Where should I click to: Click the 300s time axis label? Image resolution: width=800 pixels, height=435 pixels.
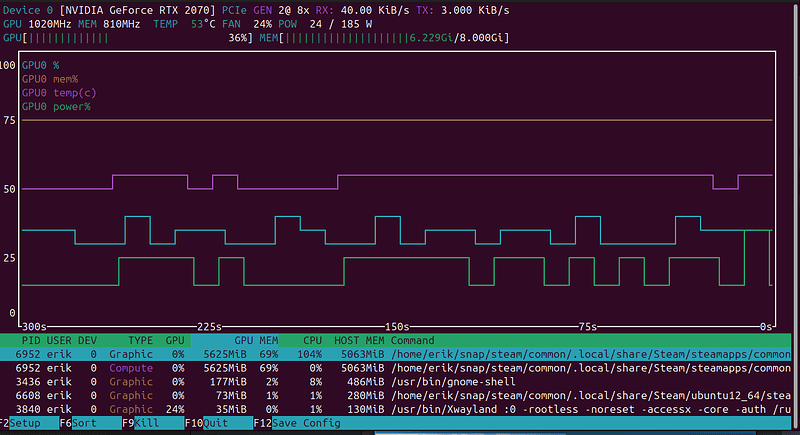[34, 326]
